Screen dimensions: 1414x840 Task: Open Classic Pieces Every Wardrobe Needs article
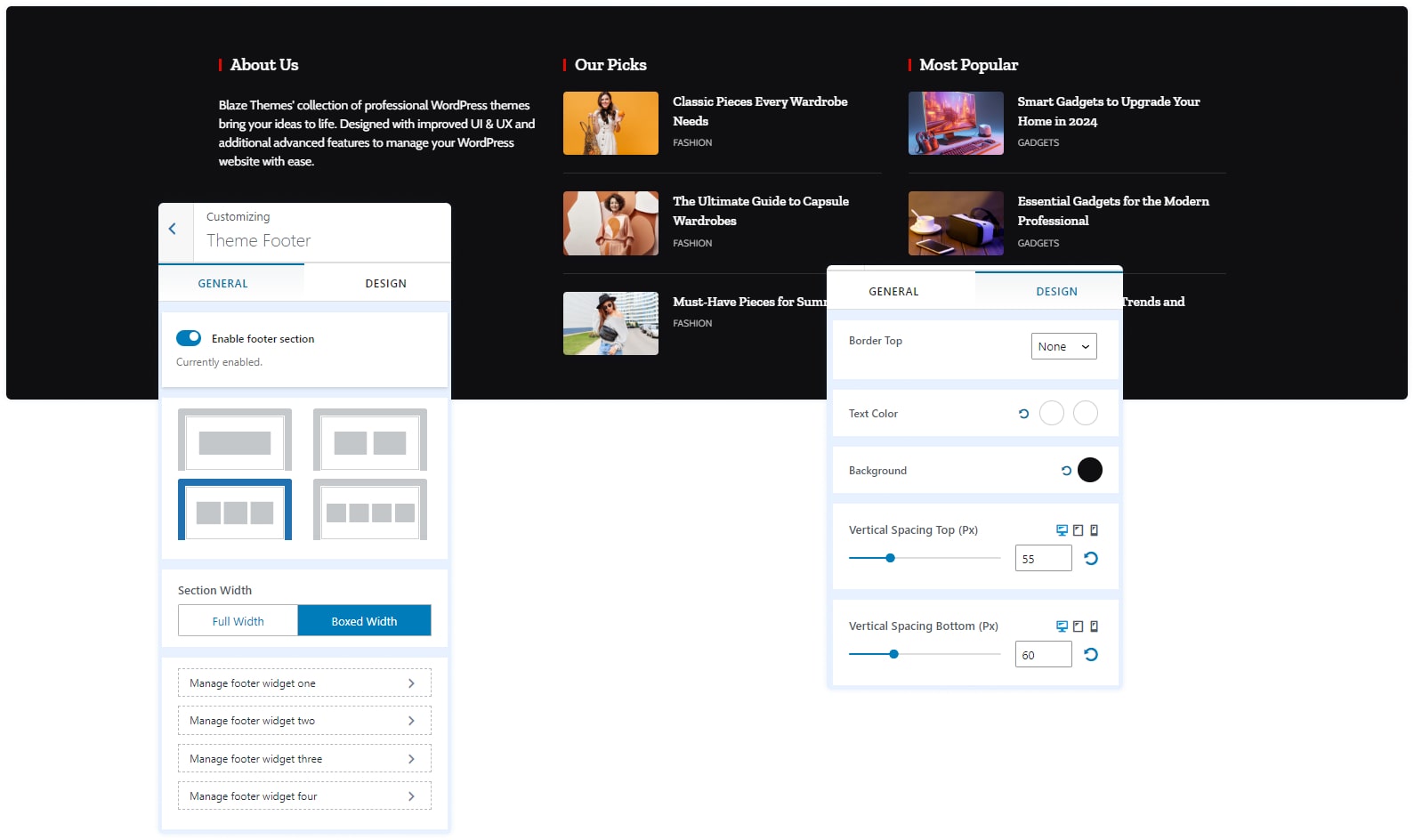pyautogui.click(x=759, y=111)
